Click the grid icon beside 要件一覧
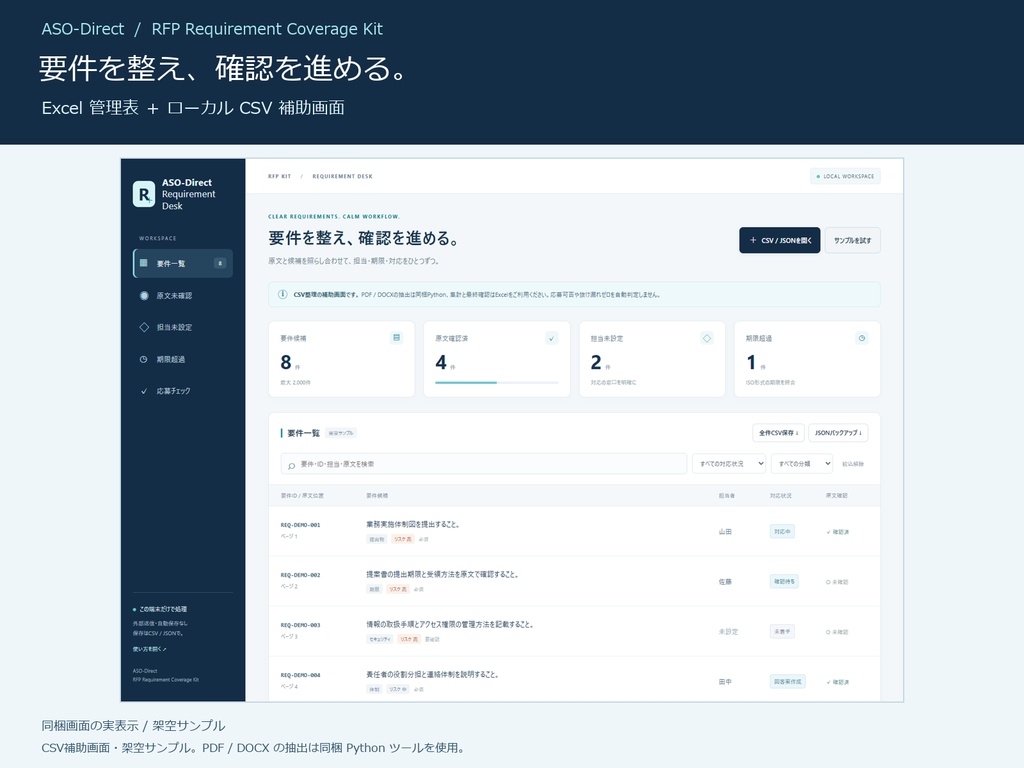 tap(144, 263)
